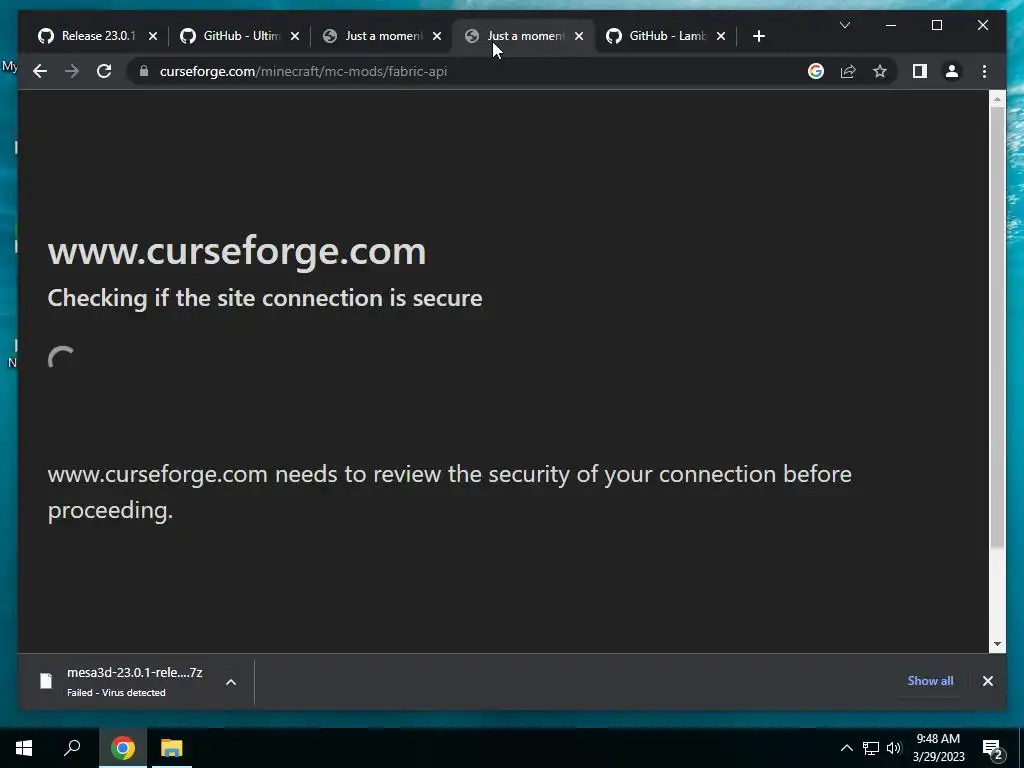Click the Google icon in the address bar

pyautogui.click(x=816, y=71)
